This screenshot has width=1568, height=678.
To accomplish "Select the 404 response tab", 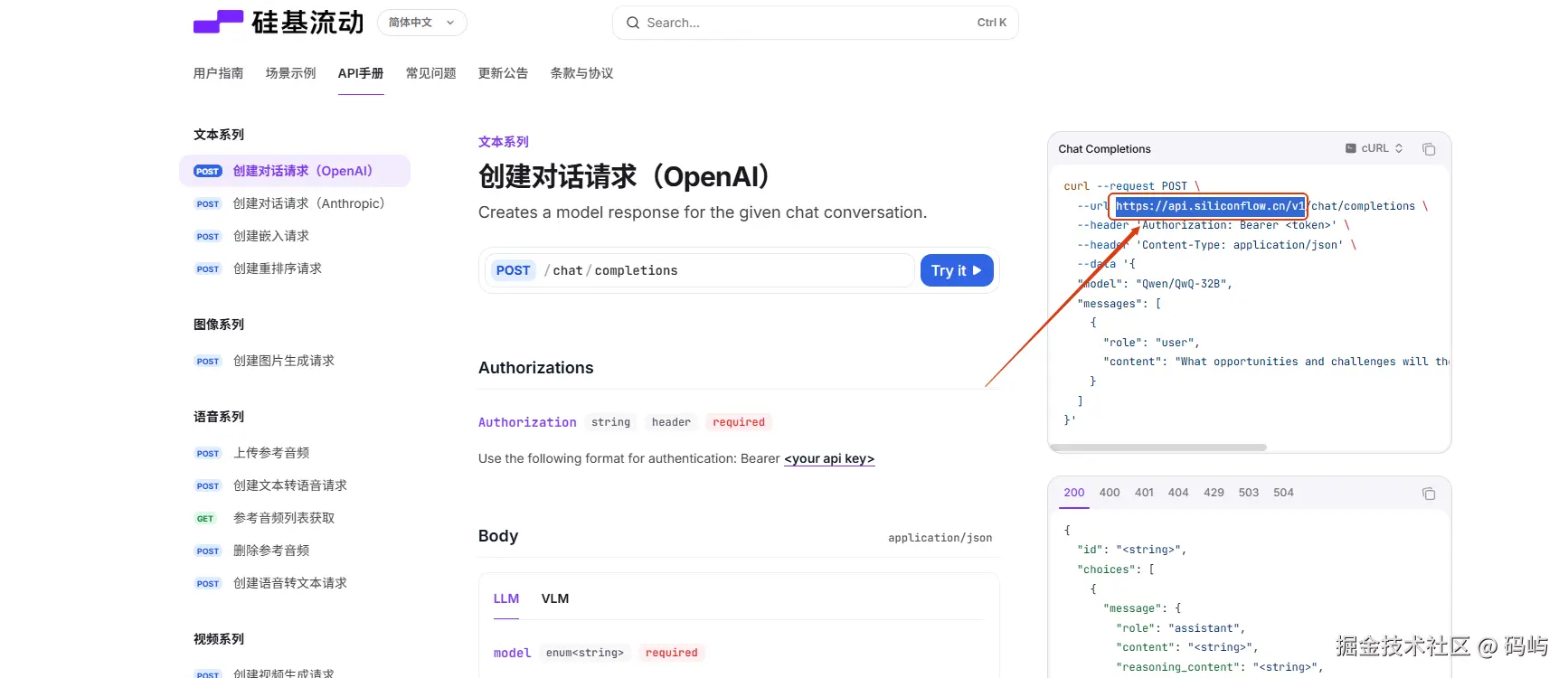I will (x=1178, y=493).
